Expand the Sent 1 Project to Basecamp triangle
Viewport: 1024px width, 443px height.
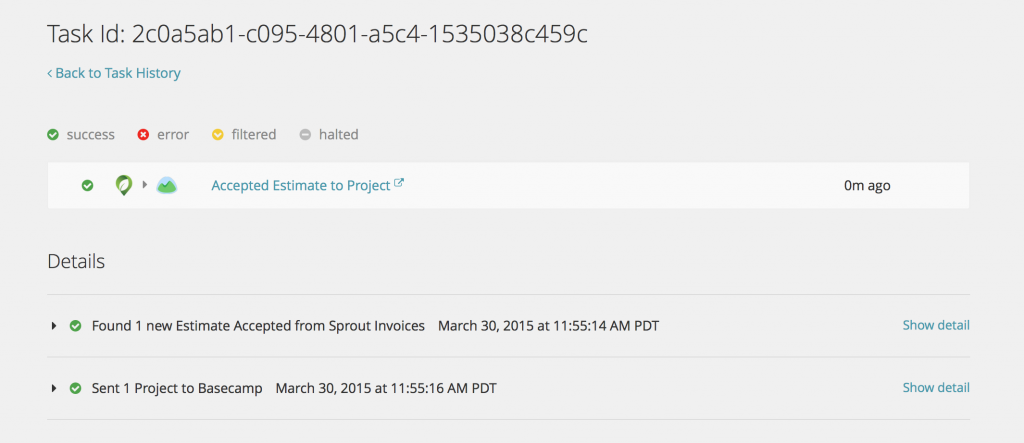54,388
